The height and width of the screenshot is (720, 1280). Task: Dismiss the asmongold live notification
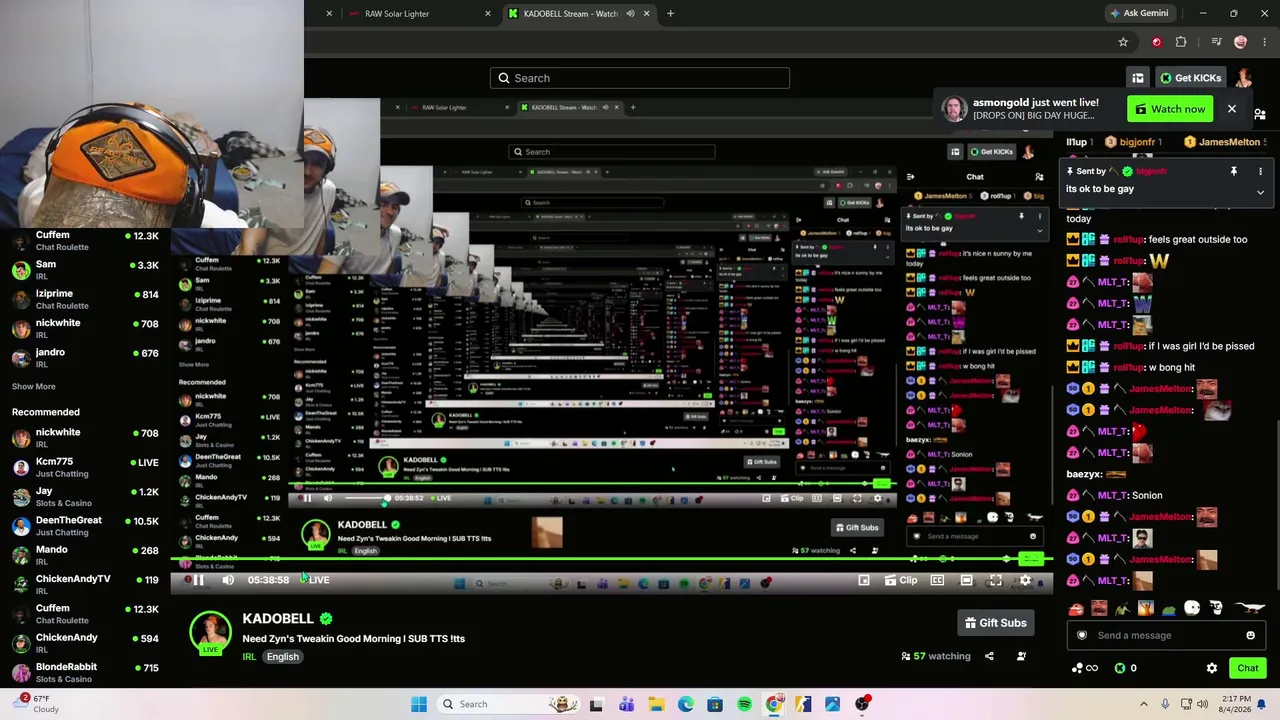tap(1231, 109)
